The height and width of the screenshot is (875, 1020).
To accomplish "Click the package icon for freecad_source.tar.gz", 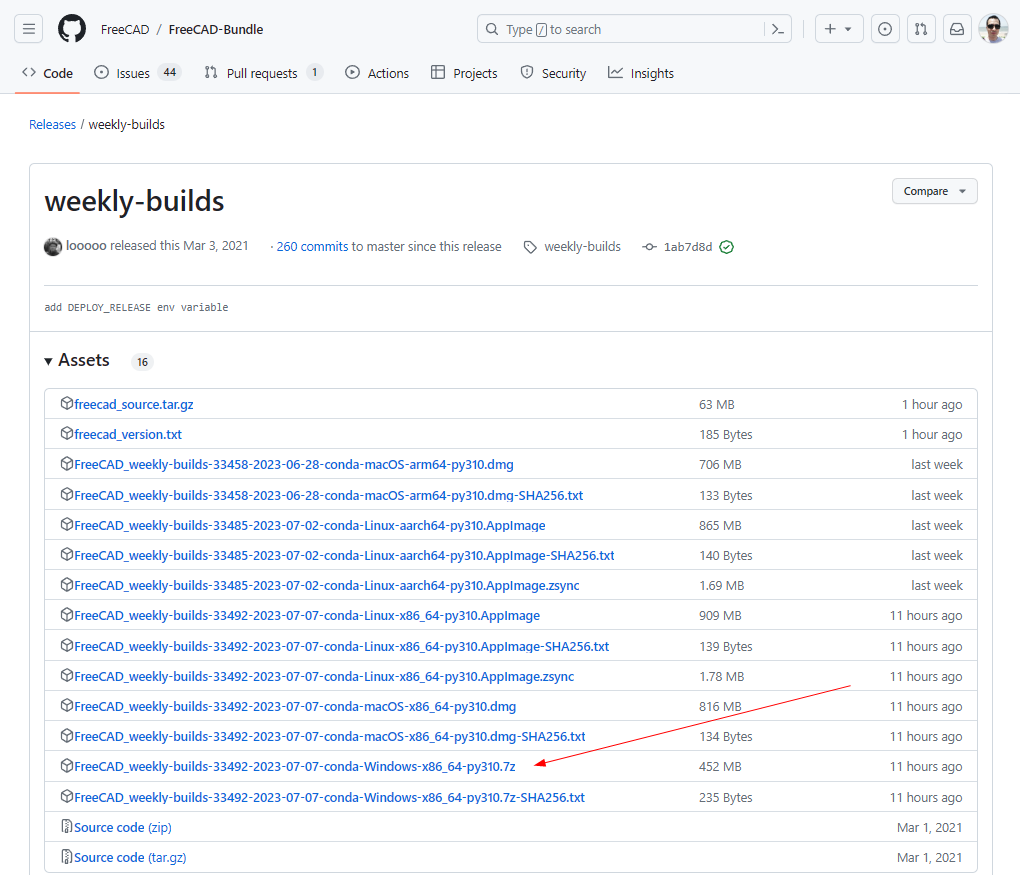I will point(66,403).
